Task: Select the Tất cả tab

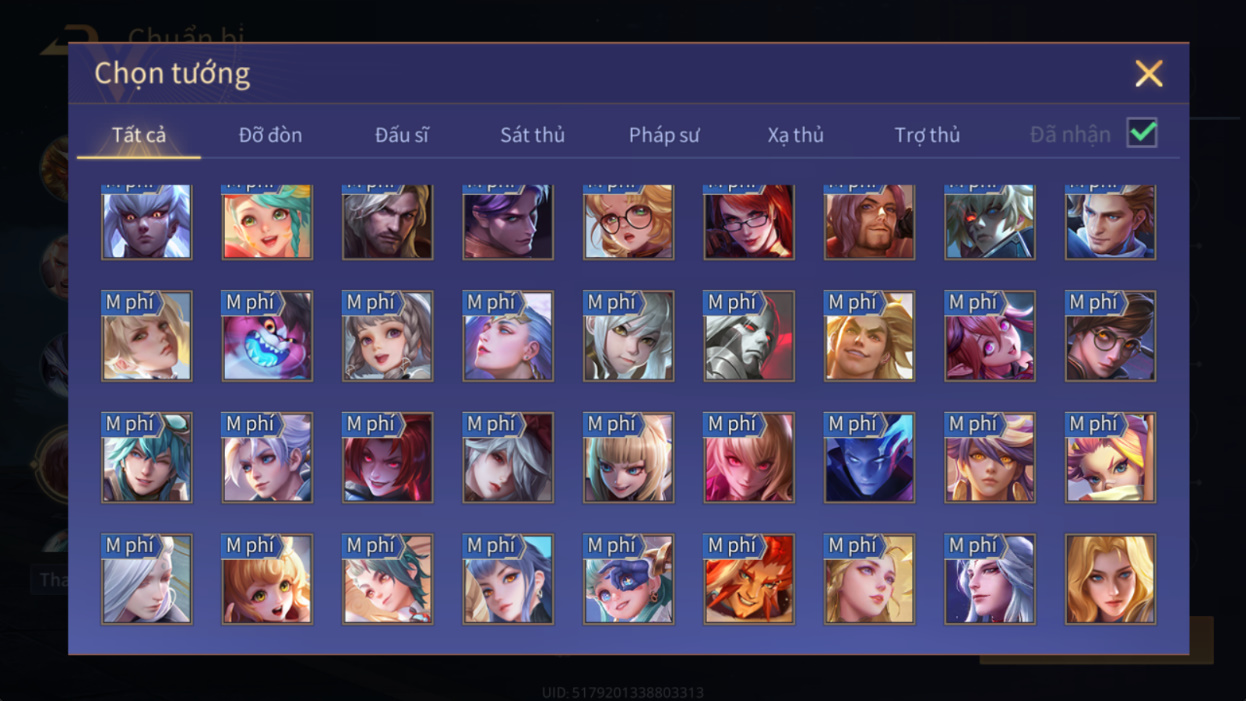Action: (x=139, y=135)
